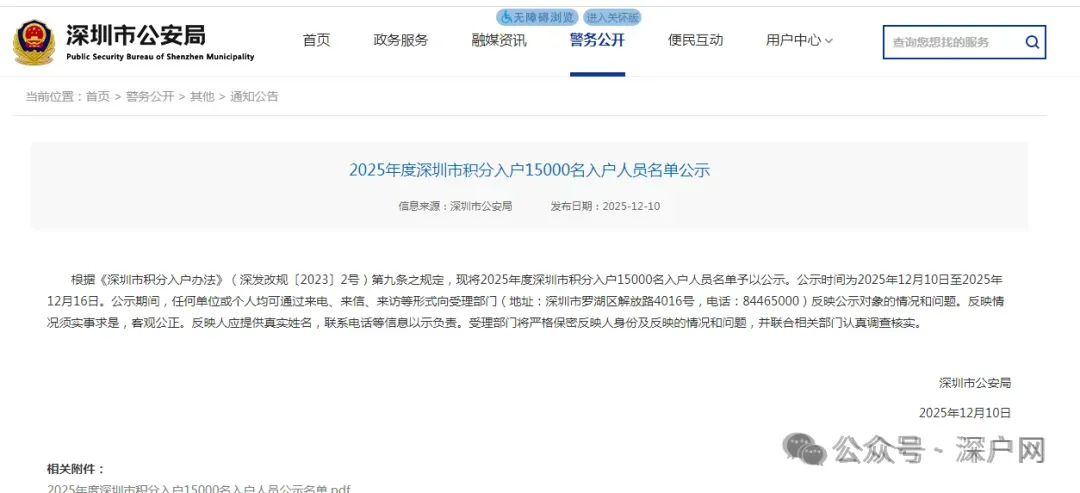Open 无障碍浏览 accessible browsing mode

coord(538,17)
